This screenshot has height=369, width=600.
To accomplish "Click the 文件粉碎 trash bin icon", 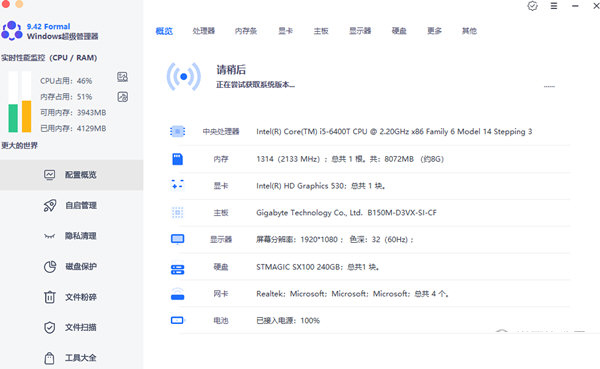I will [x=50, y=297].
